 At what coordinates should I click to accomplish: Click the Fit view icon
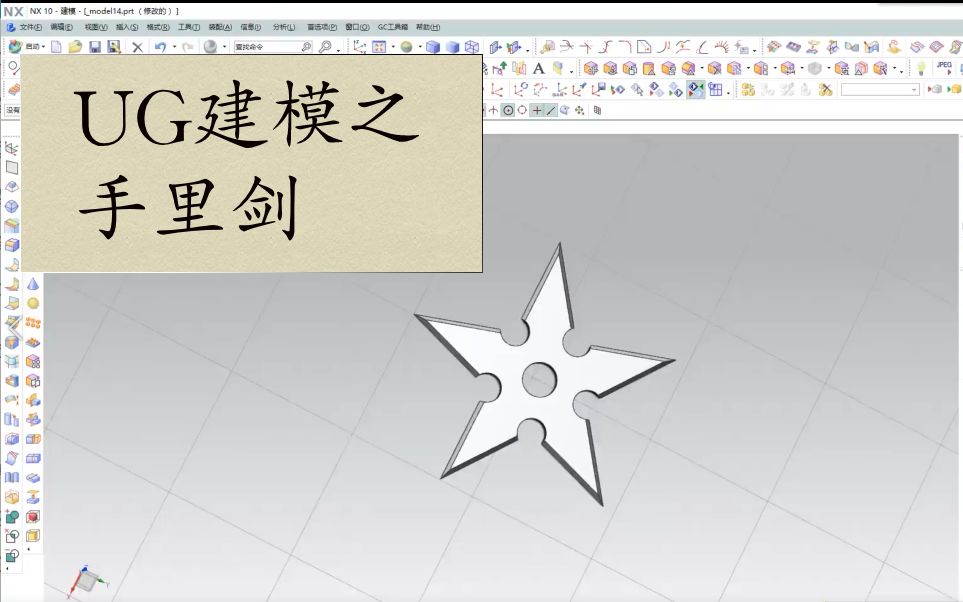(379, 47)
